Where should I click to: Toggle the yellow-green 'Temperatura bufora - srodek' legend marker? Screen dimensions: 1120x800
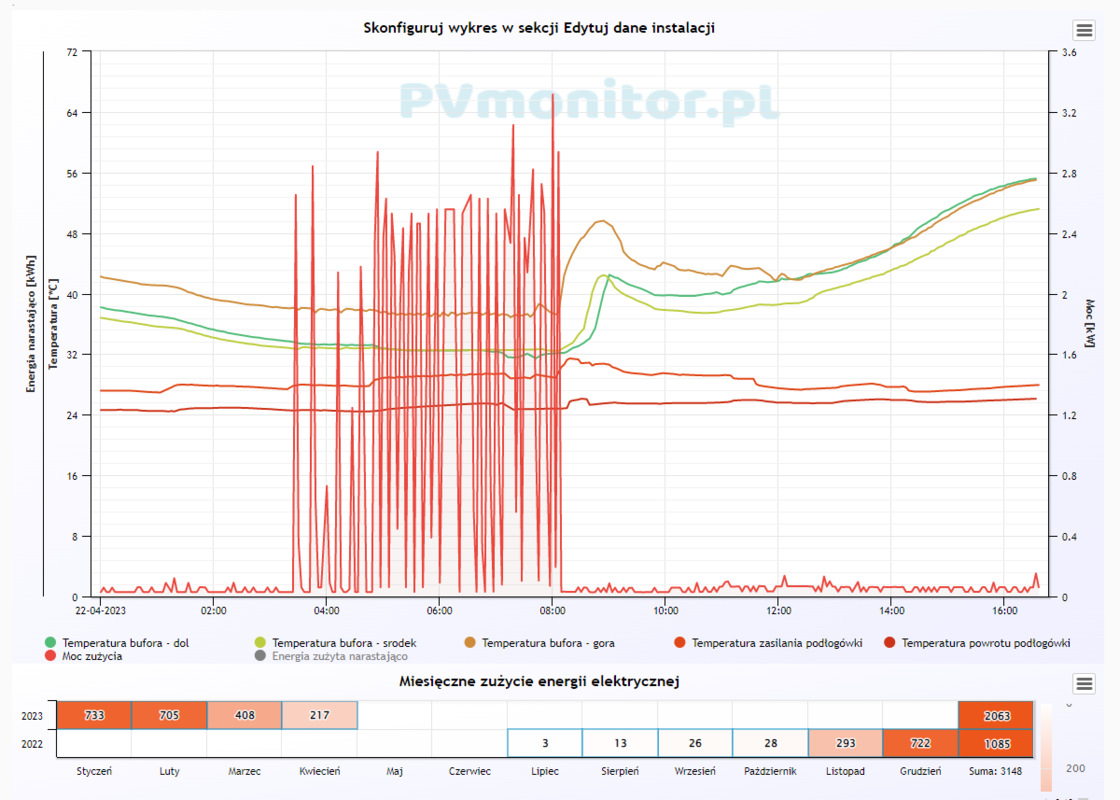tap(260, 643)
